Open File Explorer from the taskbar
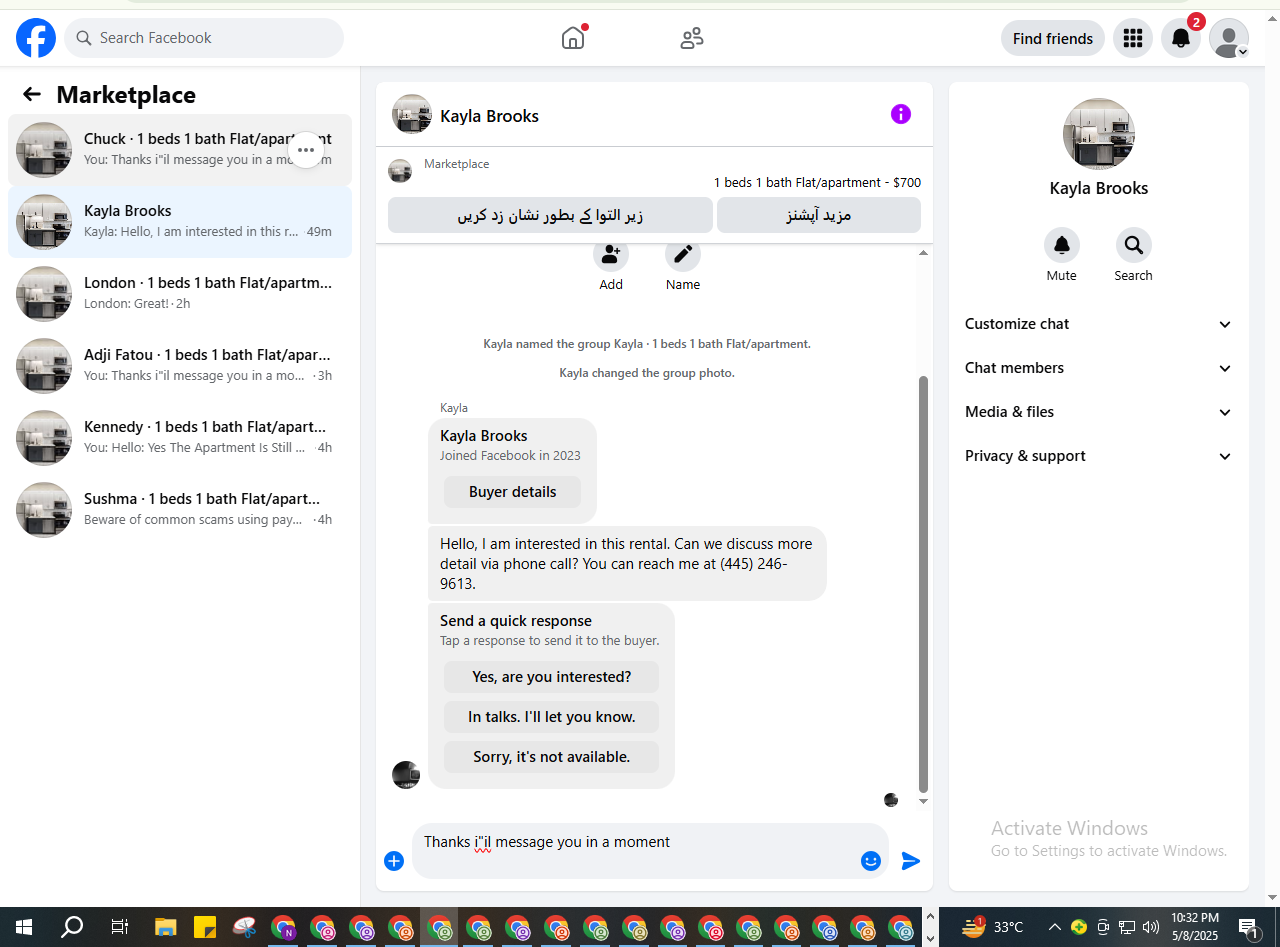The width and height of the screenshot is (1280, 947). pyautogui.click(x=166, y=927)
